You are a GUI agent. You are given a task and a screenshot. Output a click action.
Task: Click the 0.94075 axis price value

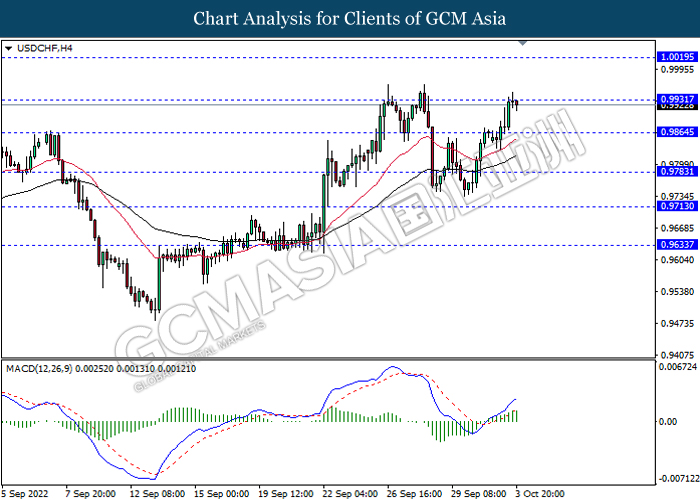point(677,355)
